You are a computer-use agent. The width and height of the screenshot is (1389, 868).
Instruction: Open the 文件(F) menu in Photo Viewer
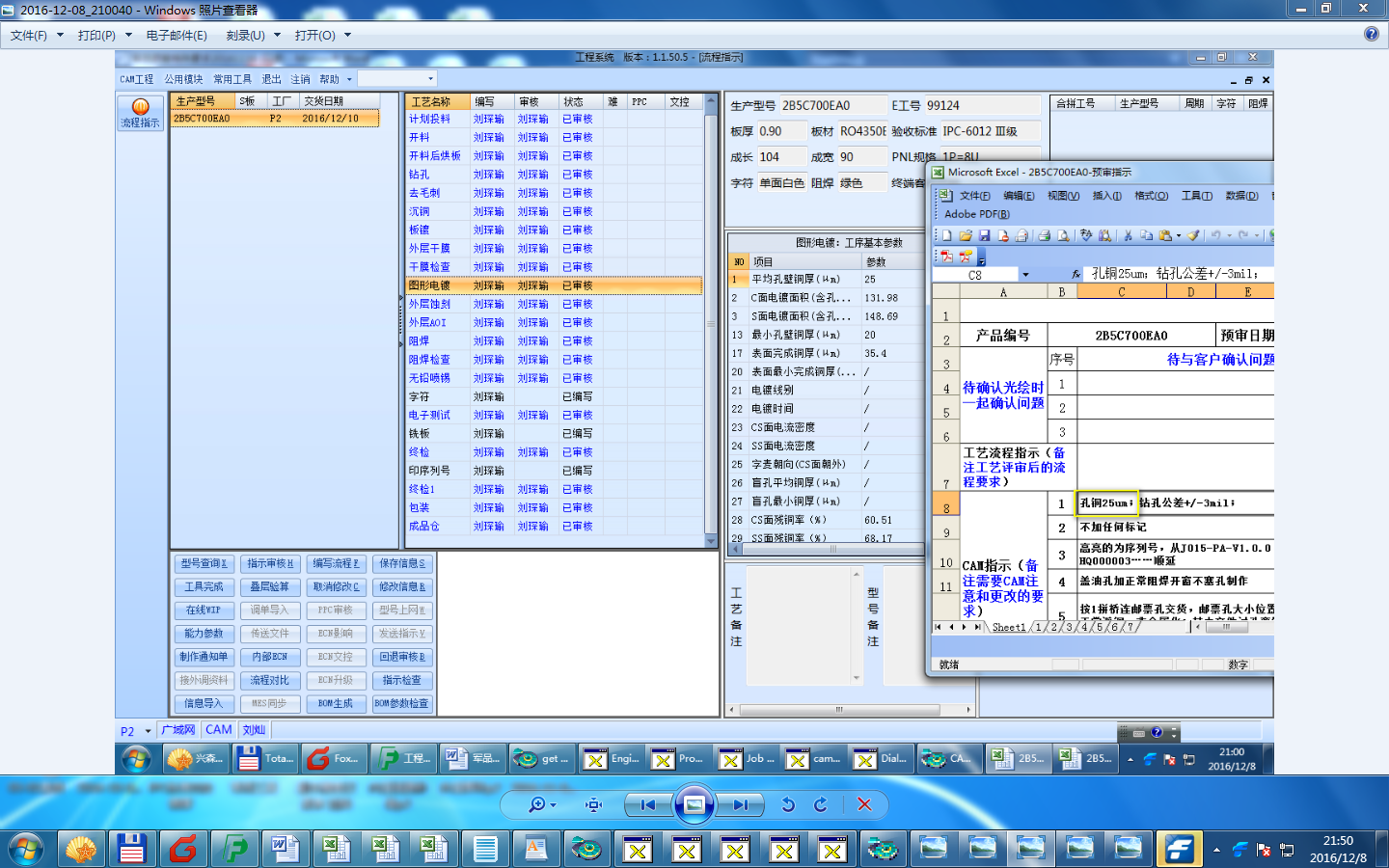click(x=37, y=35)
